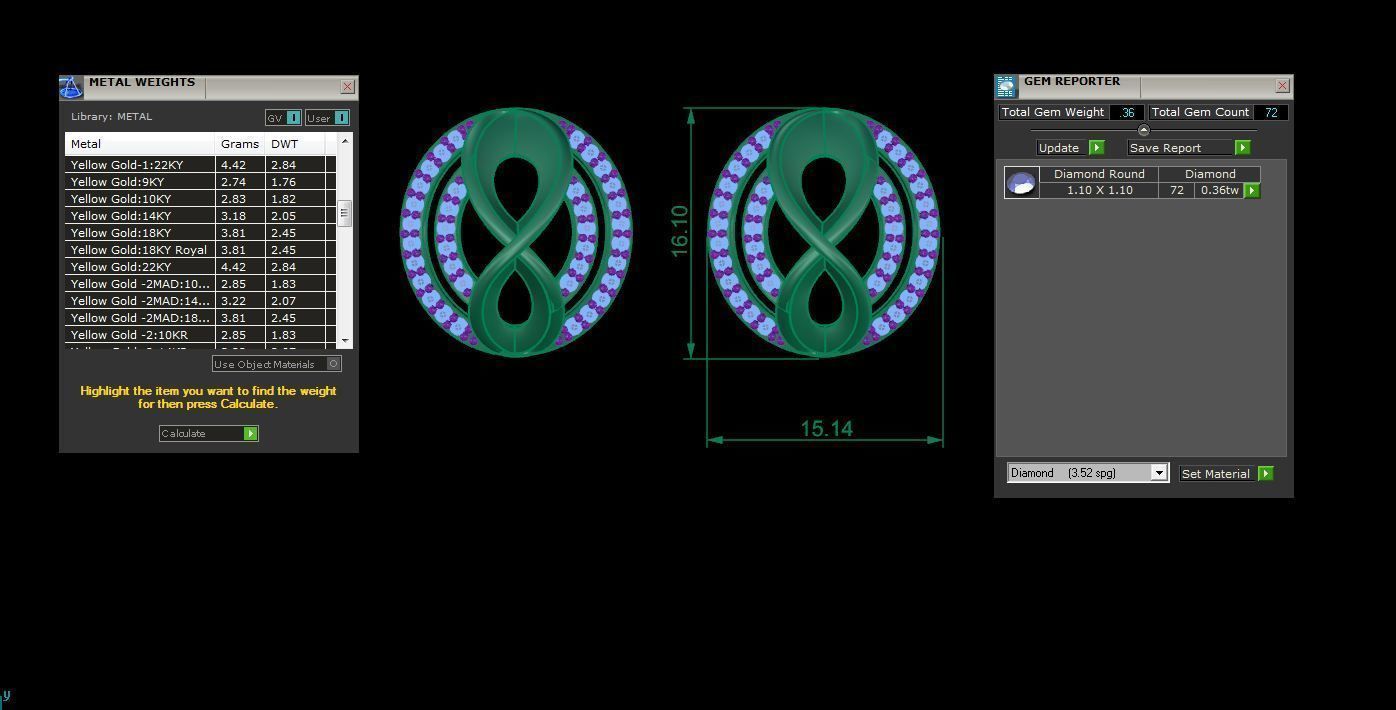
Task: Click the 3.18 grams value for 14KY
Action: 233,216
